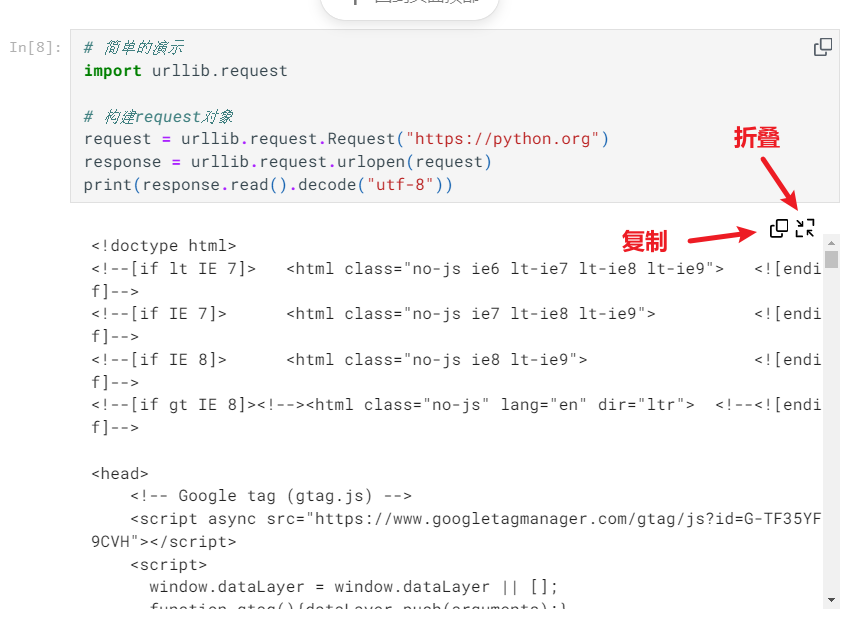Select the In[8] cell prompt label

(x=35, y=47)
